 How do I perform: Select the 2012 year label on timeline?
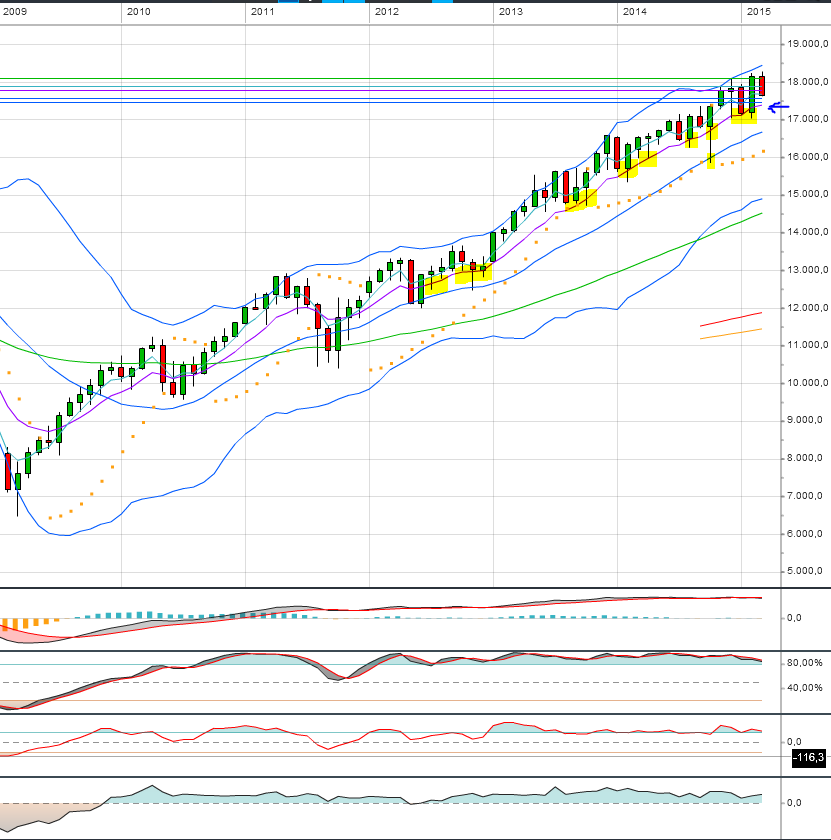coord(387,12)
